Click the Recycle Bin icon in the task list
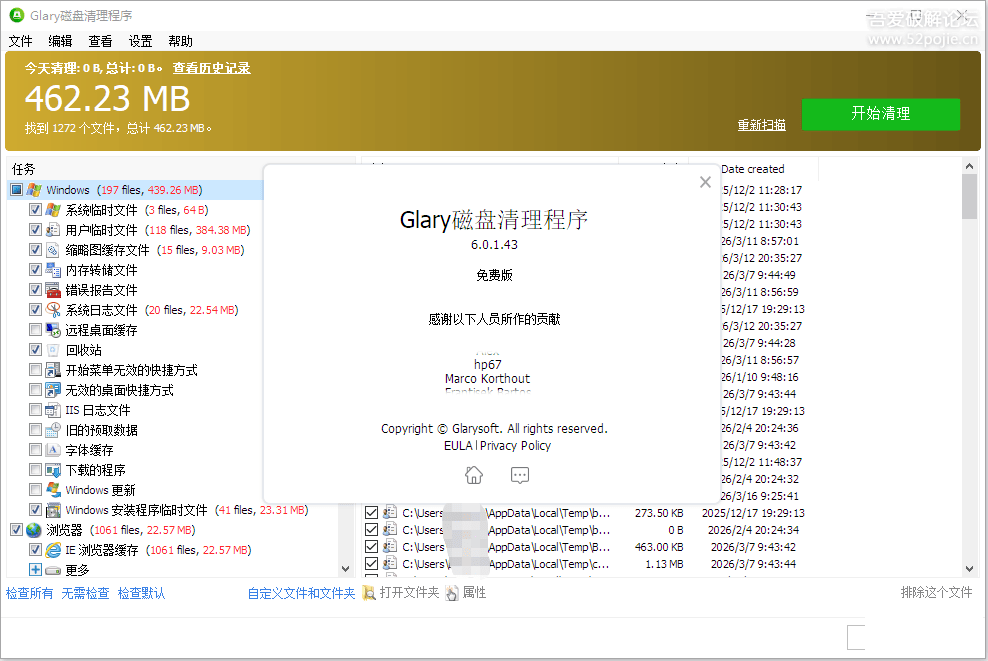988x661 pixels. 53,350
